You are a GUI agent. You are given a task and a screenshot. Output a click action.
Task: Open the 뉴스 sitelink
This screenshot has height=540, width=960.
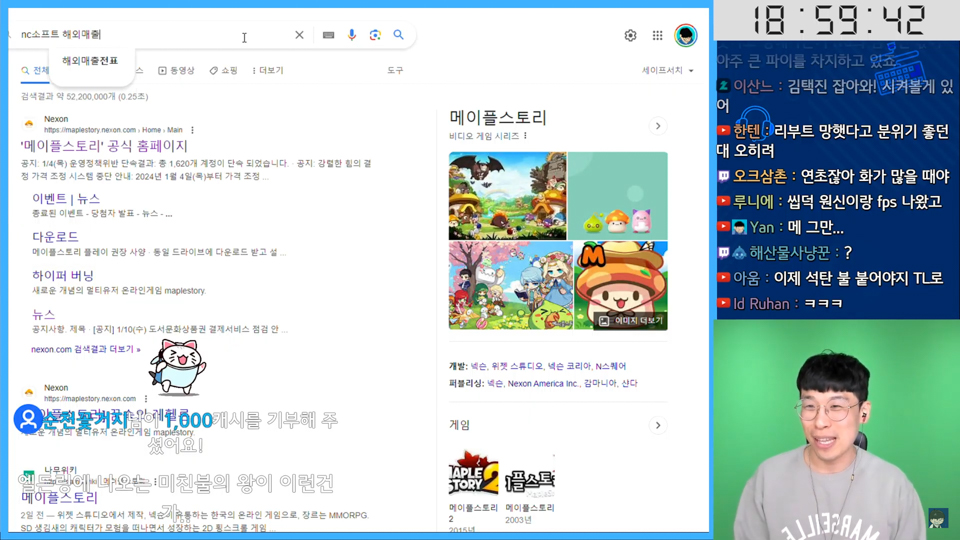coord(43,315)
